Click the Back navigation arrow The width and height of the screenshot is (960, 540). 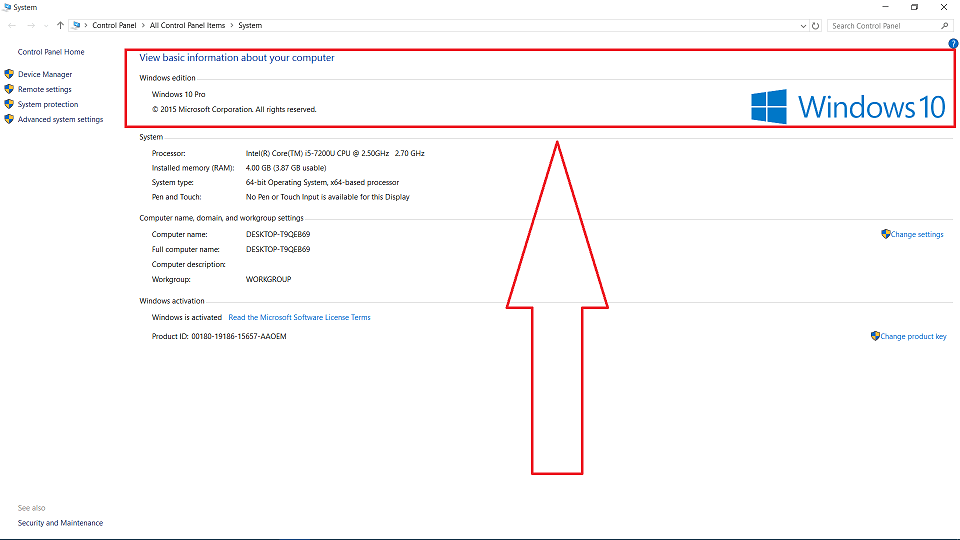tap(12, 26)
